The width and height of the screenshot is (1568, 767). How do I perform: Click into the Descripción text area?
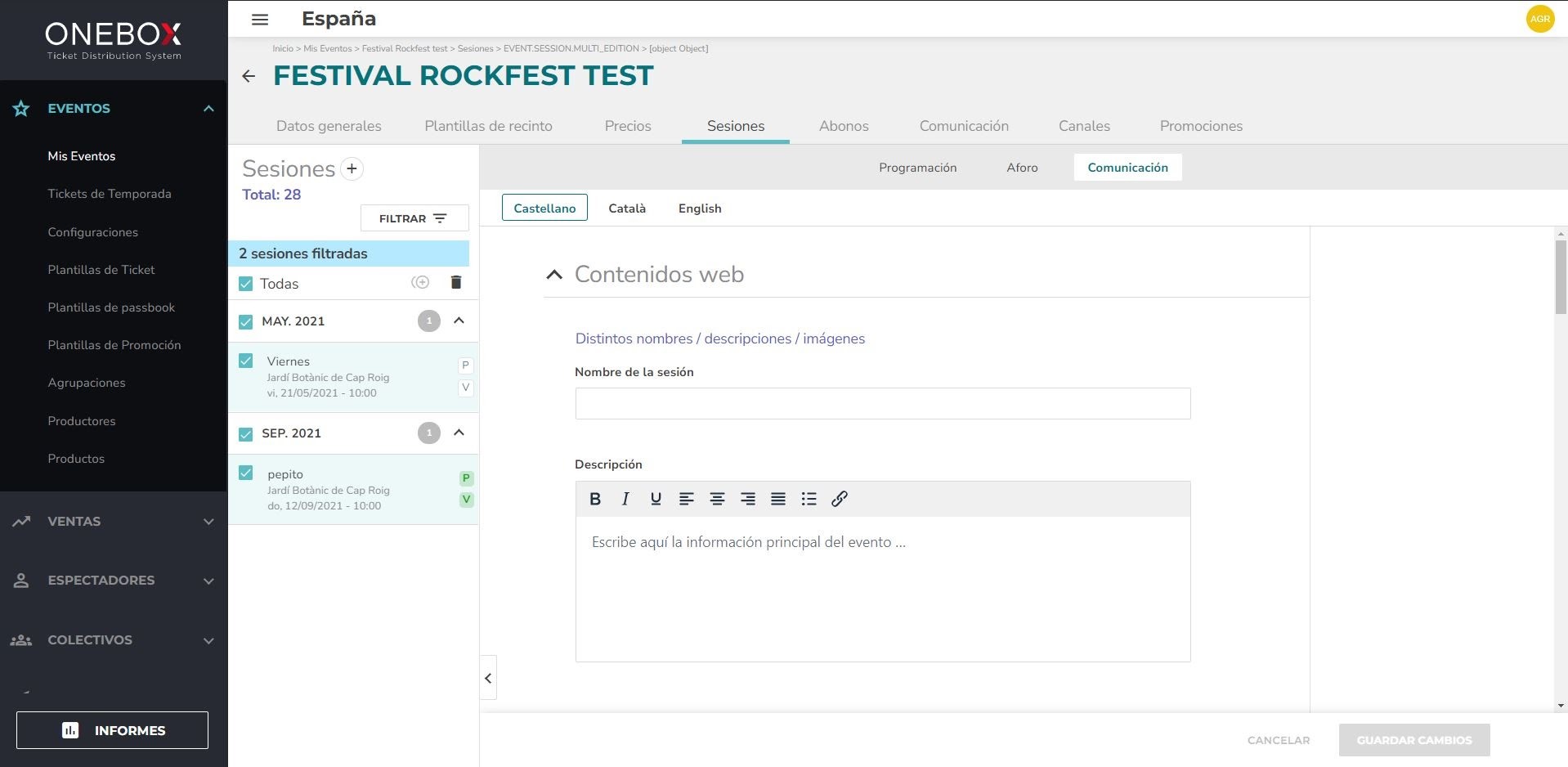point(883,589)
